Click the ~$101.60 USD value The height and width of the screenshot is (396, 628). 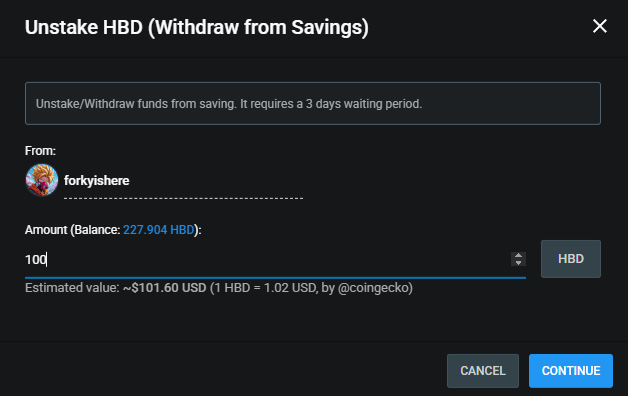(x=165, y=288)
